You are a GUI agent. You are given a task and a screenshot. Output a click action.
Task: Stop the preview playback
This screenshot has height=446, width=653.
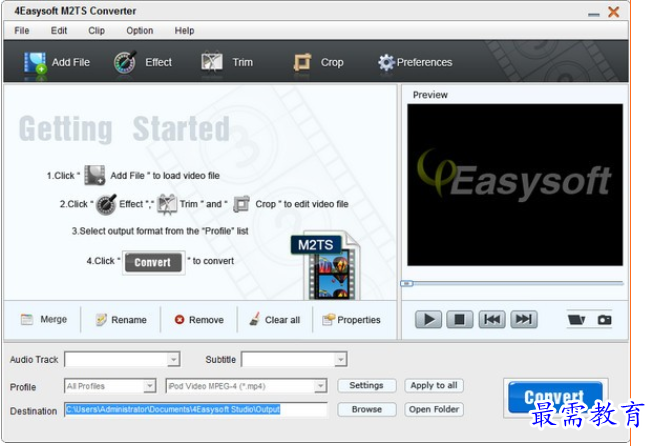[460, 320]
